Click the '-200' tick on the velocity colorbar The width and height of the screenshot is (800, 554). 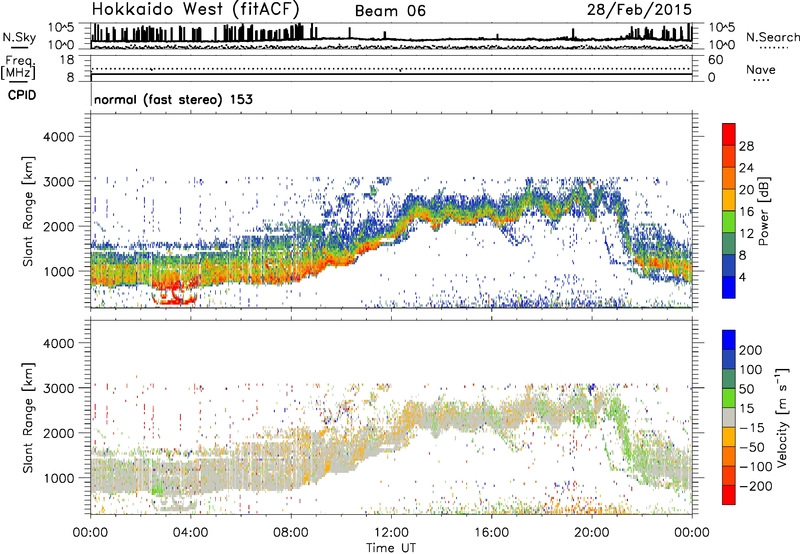(756, 486)
